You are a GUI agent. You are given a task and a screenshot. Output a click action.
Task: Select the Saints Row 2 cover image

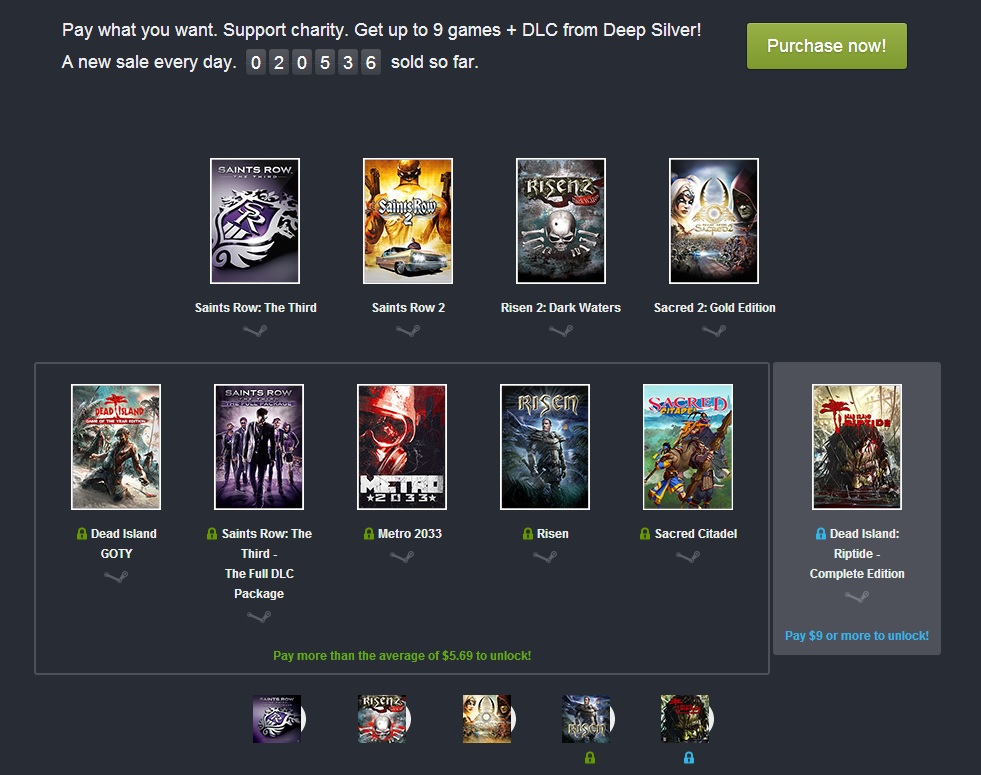[x=408, y=221]
